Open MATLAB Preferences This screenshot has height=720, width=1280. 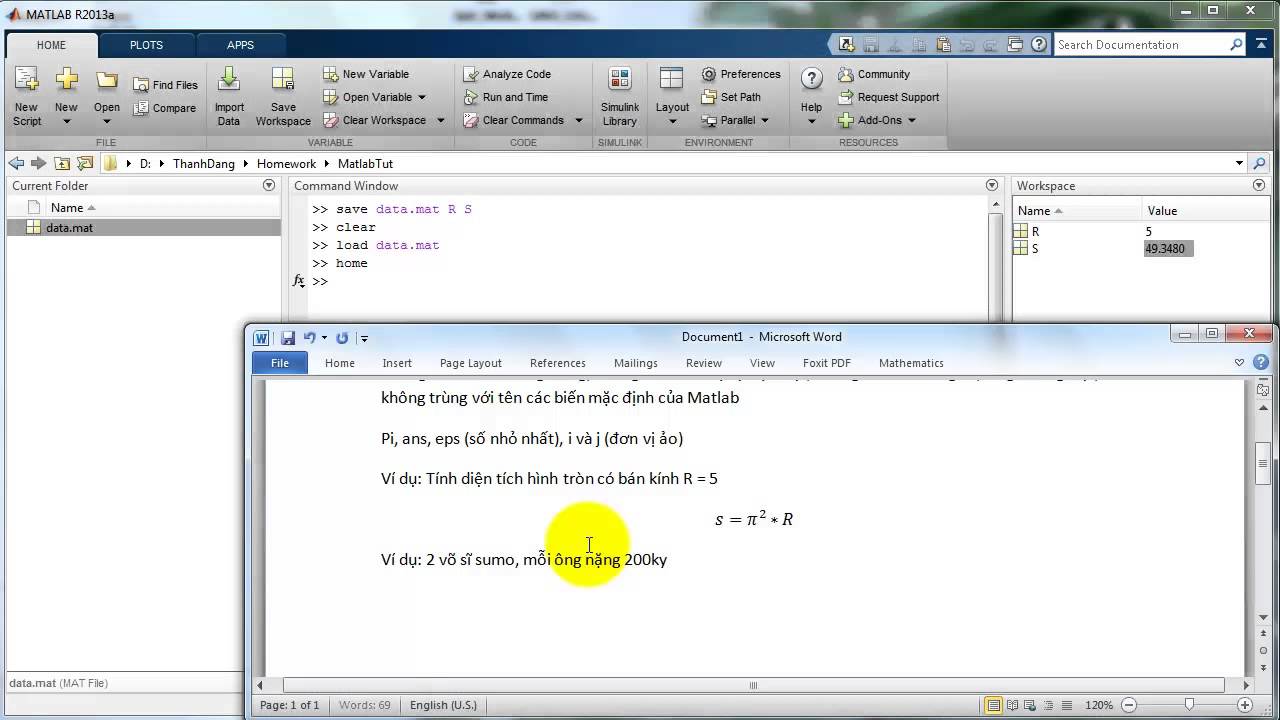[741, 74]
